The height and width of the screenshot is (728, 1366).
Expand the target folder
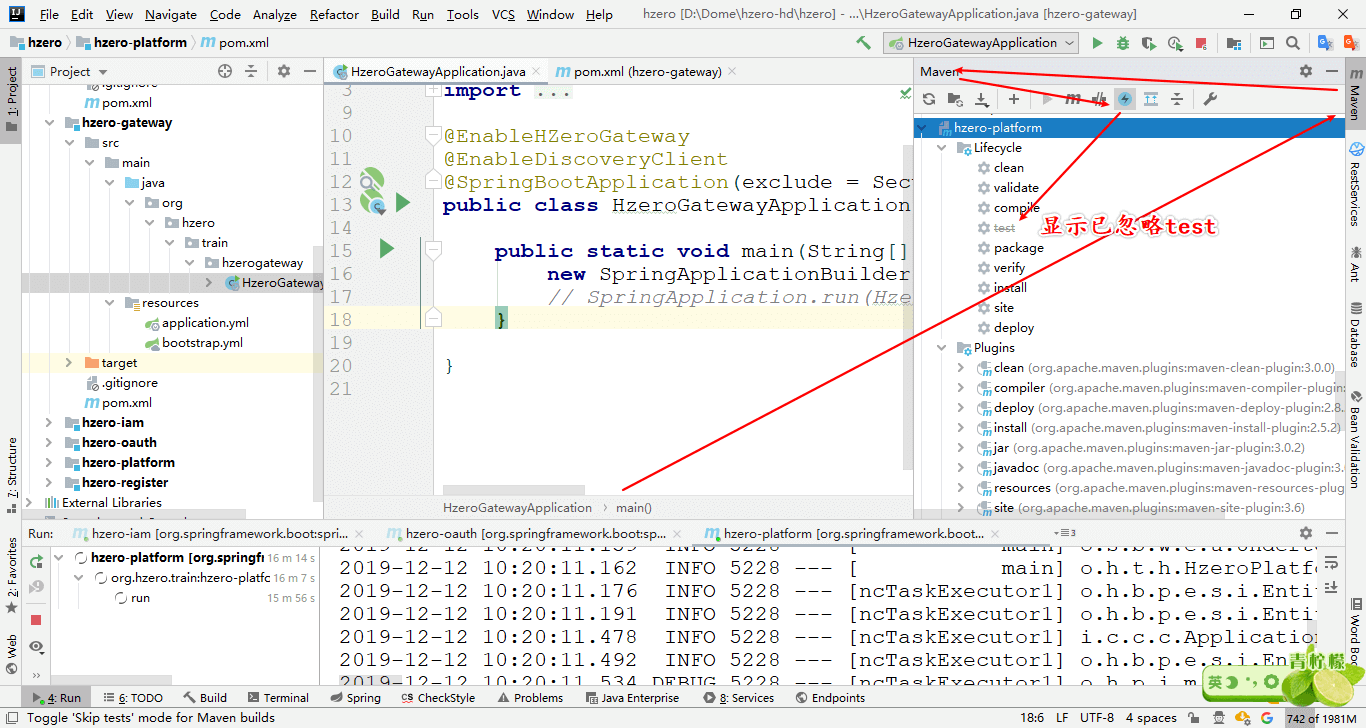[69, 363]
